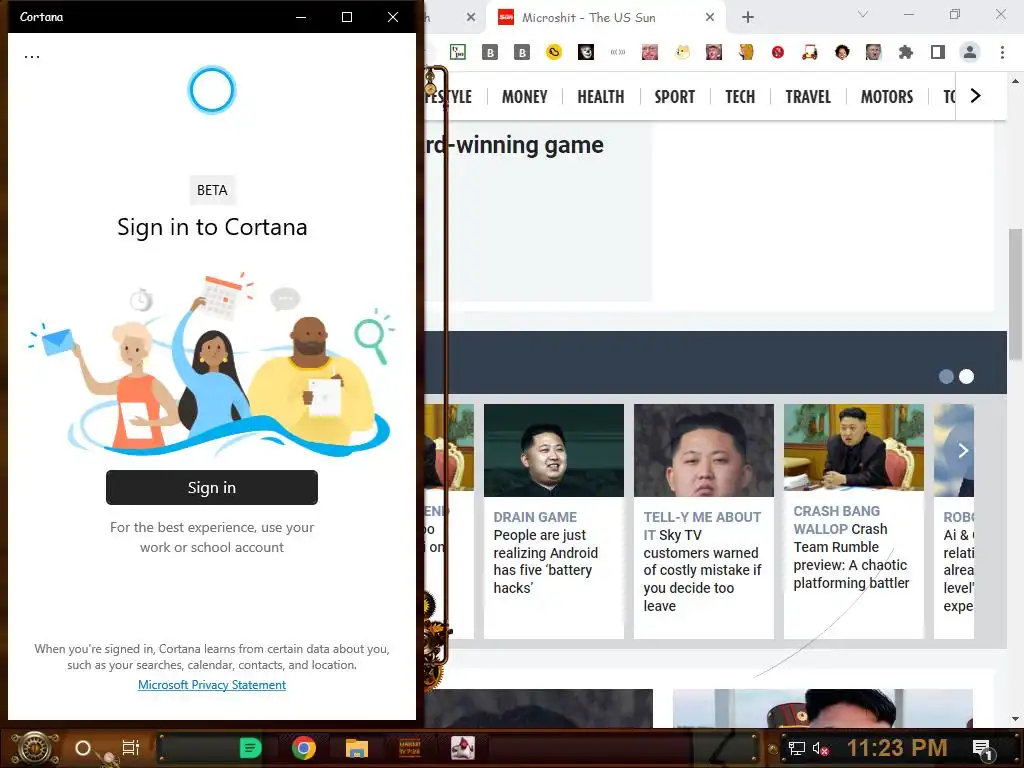Image resolution: width=1024 pixels, height=768 pixels.
Task: Click the golf cart extension icon
Action: point(810,52)
